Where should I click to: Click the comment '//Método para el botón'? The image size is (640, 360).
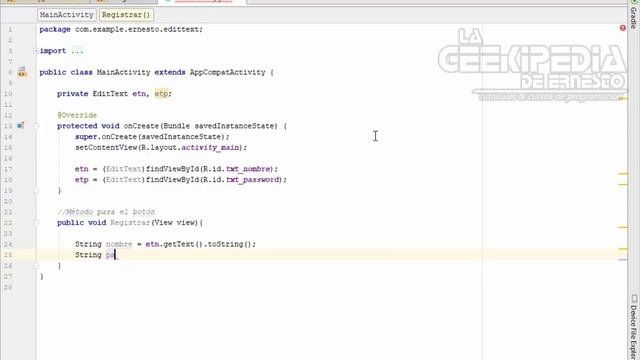[x=106, y=212]
